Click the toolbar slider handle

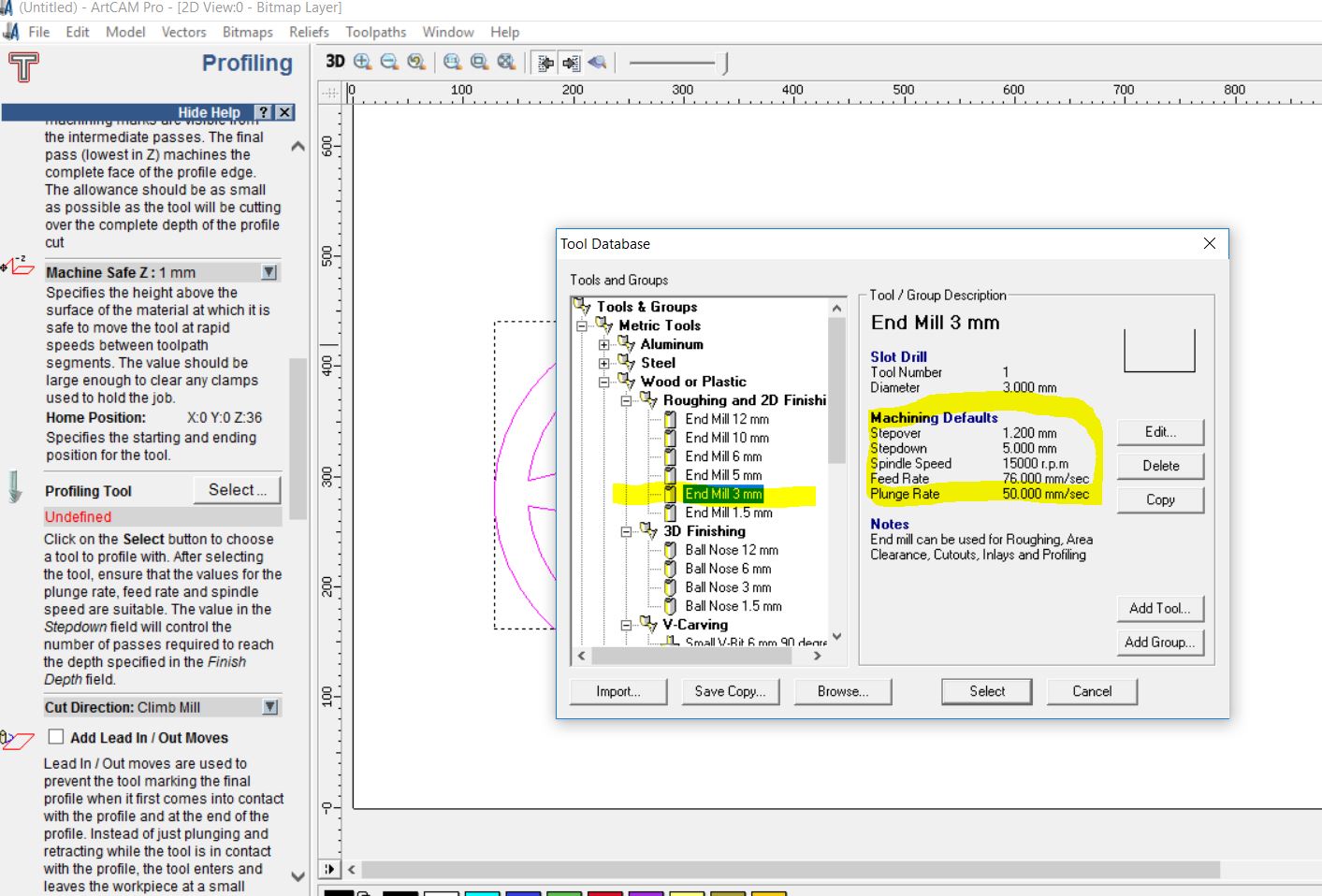[724, 63]
